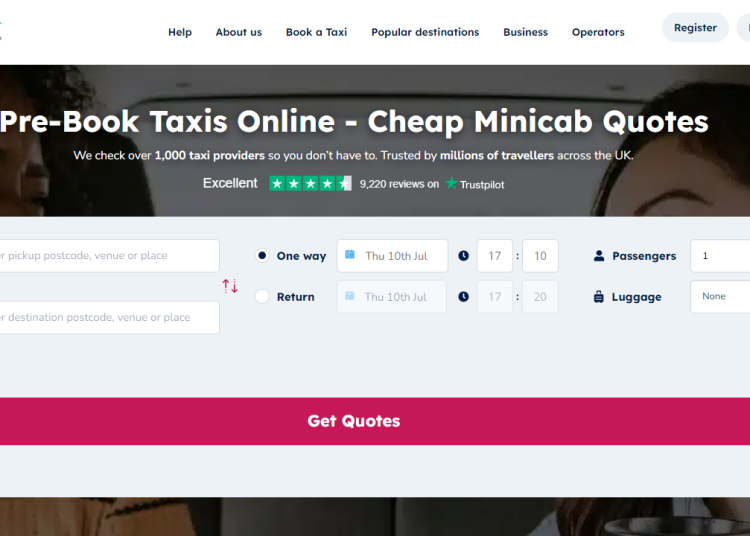
Task: Open the Return hour selector showing 17
Action: pyautogui.click(x=495, y=297)
